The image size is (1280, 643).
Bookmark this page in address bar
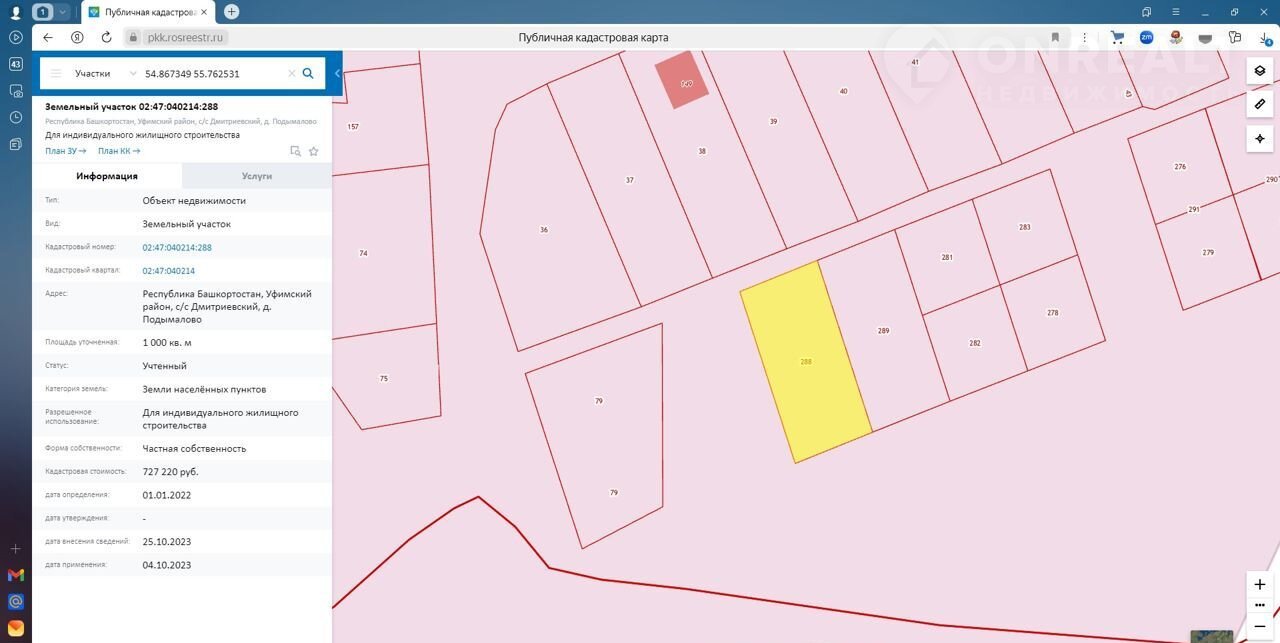(x=1055, y=37)
